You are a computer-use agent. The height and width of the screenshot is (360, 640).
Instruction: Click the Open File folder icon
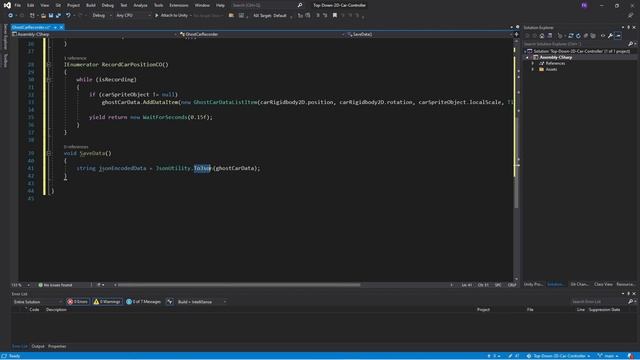[43, 16]
